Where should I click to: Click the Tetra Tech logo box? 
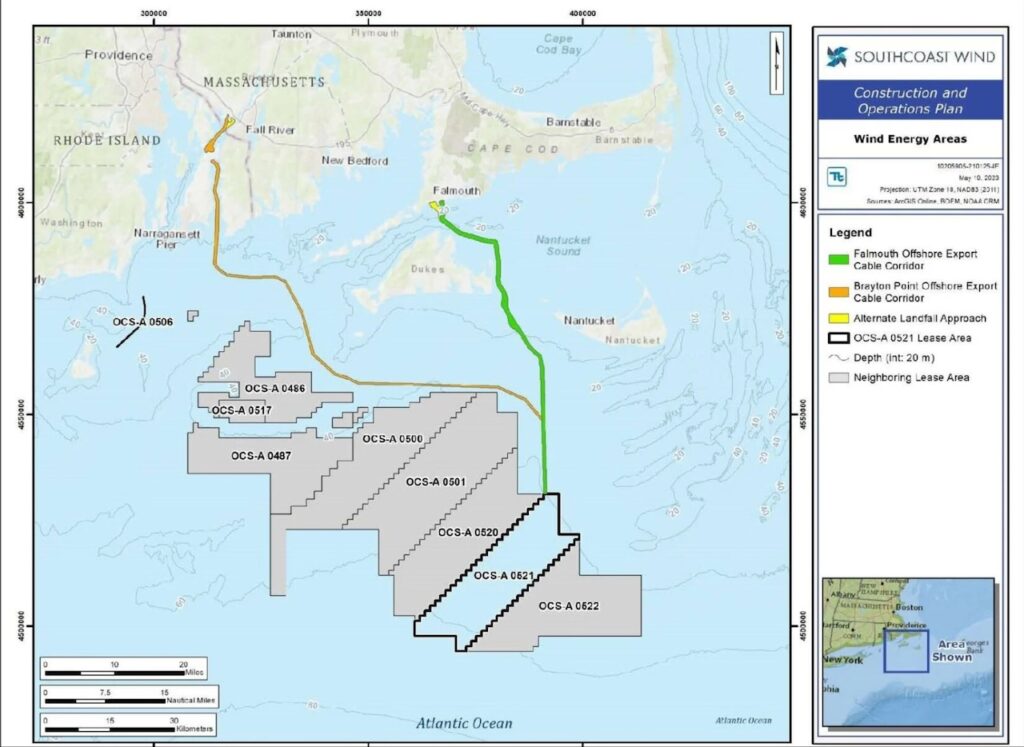click(837, 177)
